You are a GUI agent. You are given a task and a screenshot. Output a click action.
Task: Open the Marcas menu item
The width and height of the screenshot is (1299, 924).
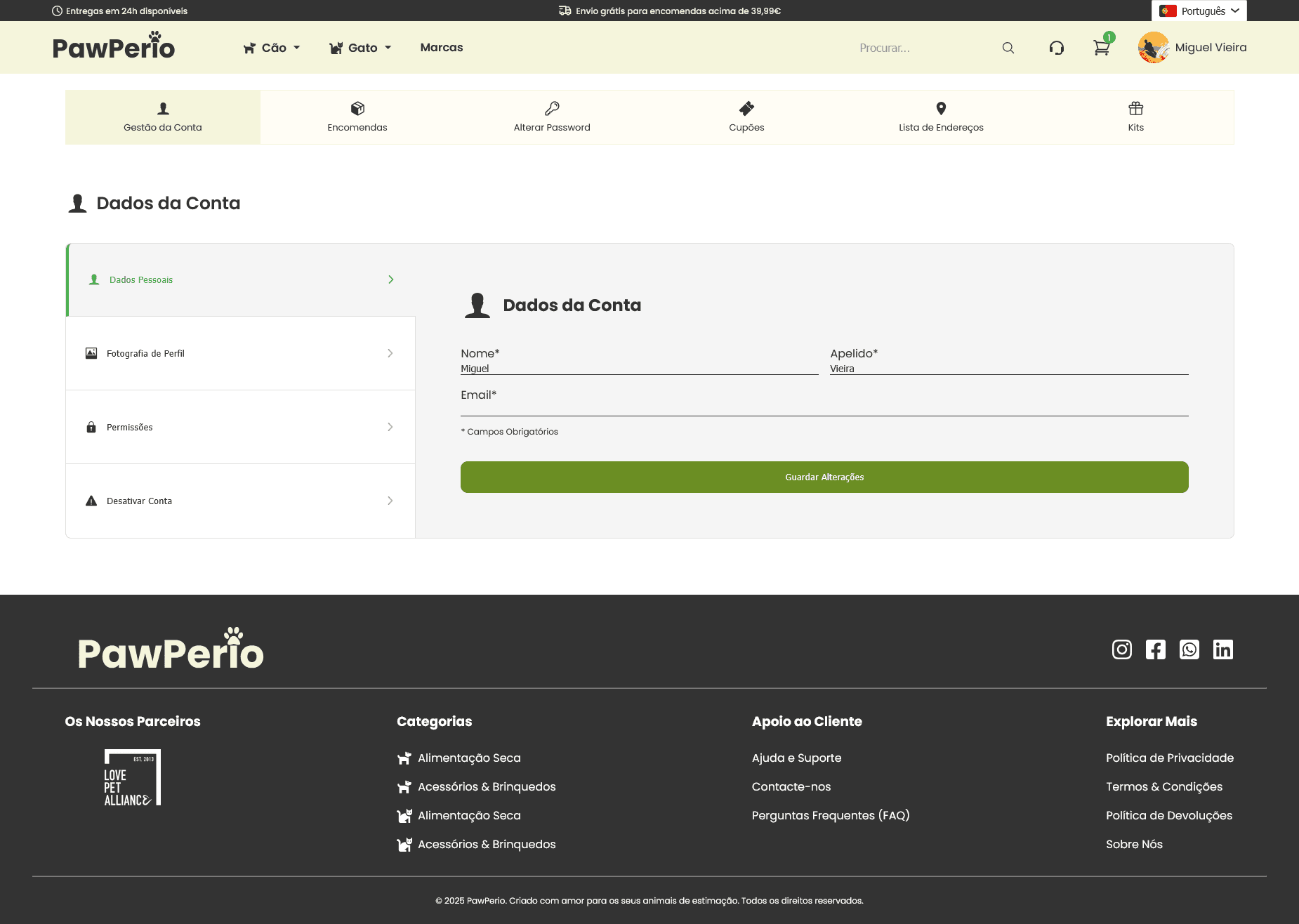(x=441, y=47)
